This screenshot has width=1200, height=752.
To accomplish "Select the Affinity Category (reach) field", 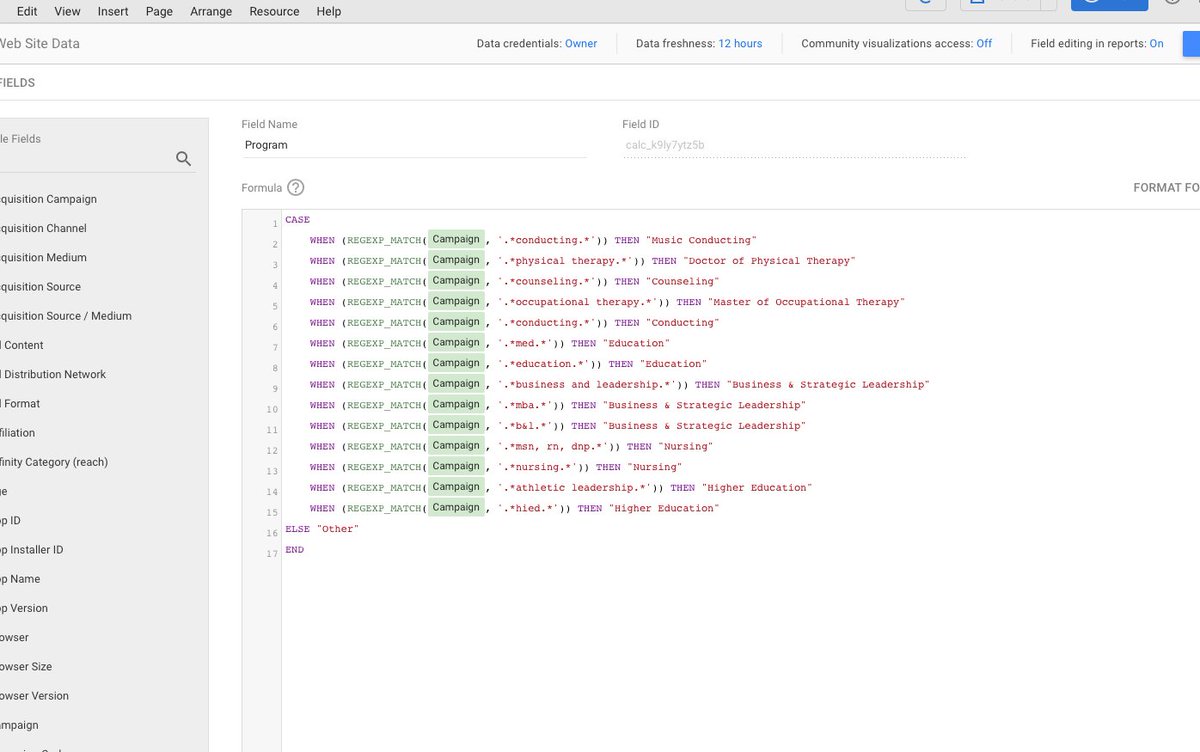I will (54, 462).
